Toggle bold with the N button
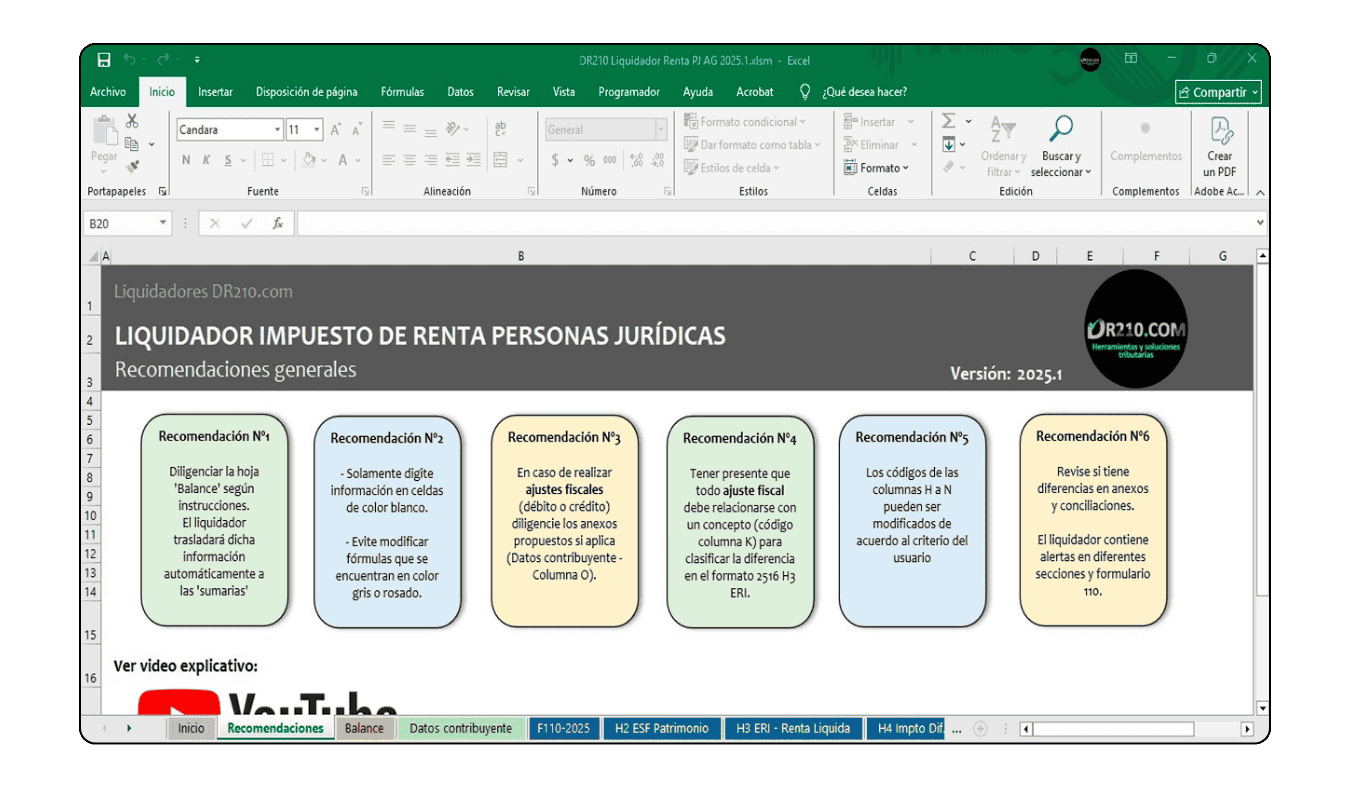The image size is (1350, 788). (186, 159)
